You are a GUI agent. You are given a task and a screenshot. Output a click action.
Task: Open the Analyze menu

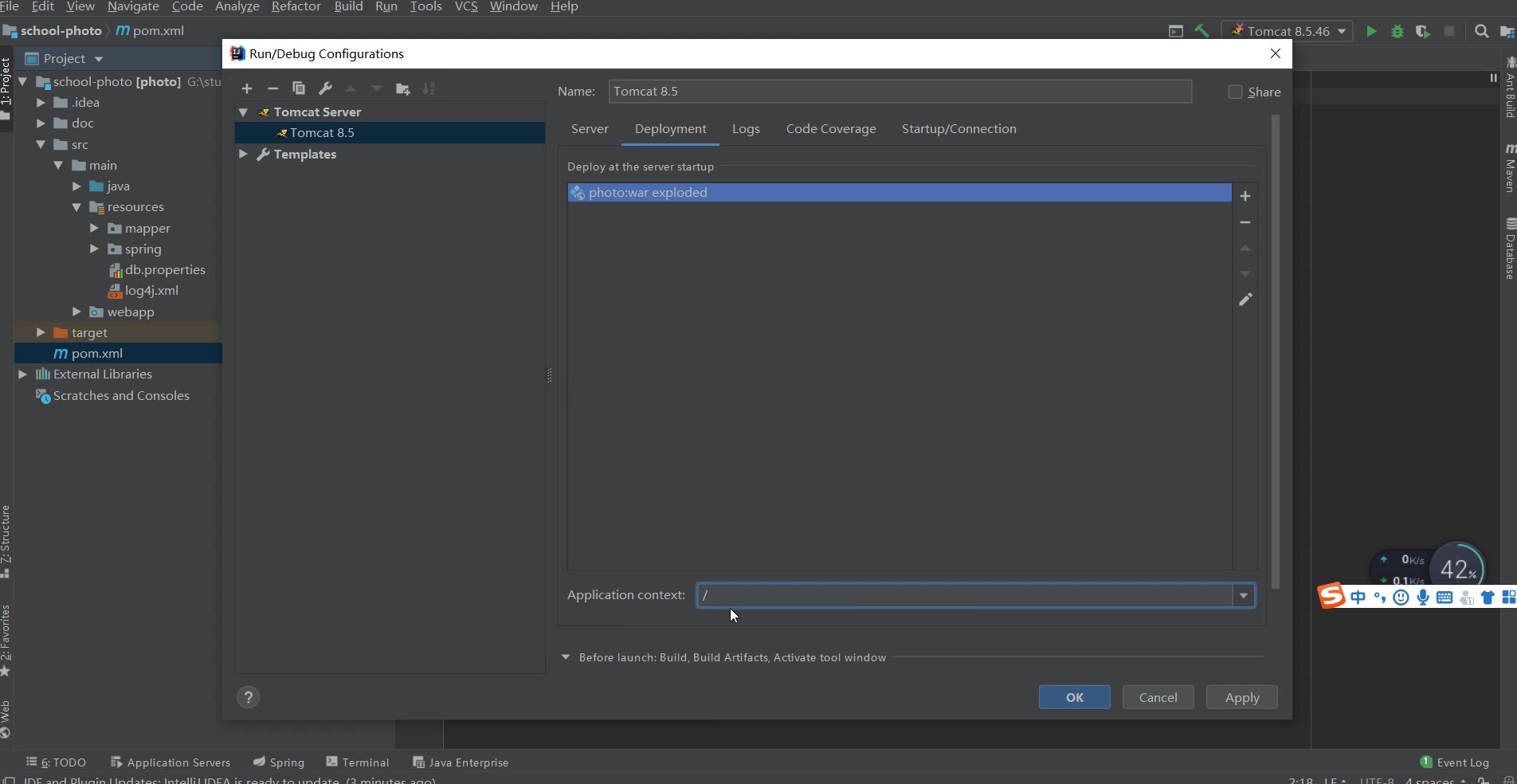pos(237,6)
